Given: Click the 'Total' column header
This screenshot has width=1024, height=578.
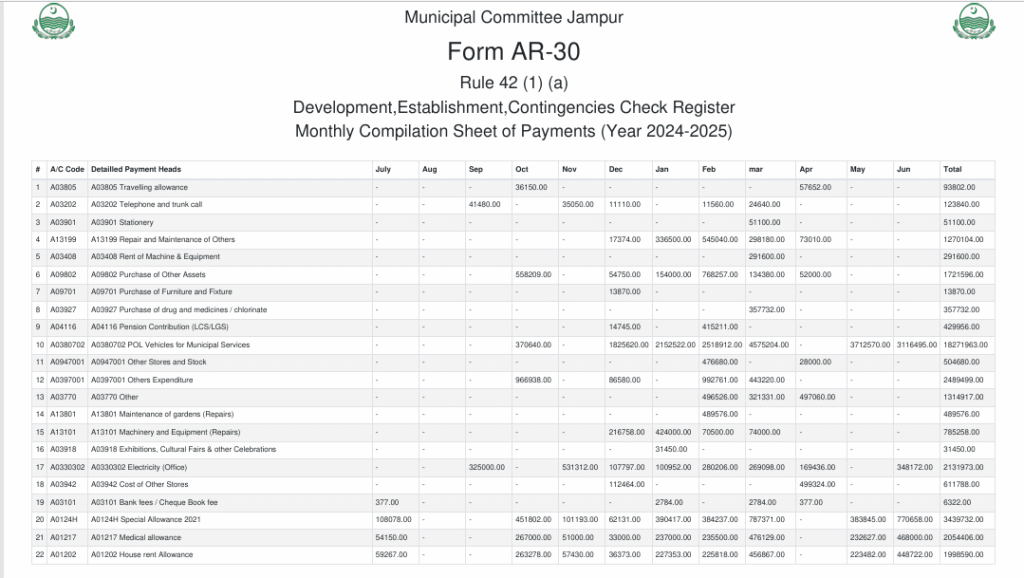Looking at the screenshot, I should point(952,169).
